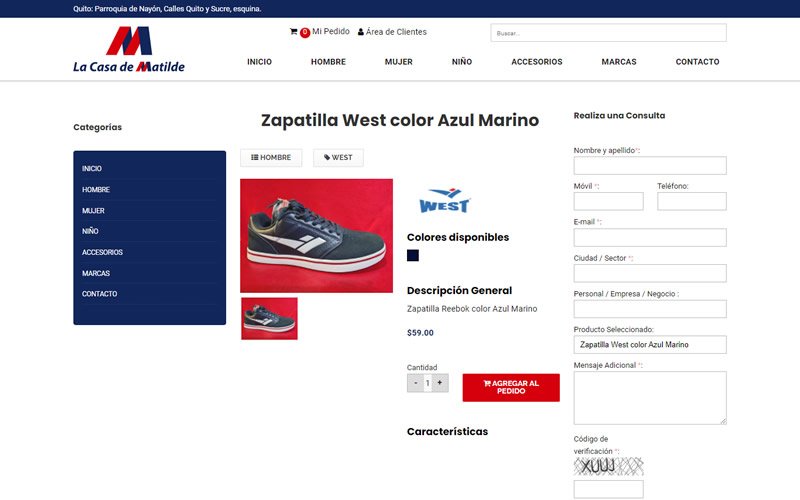
Task: Select the HOMBRE category tag button
Action: [x=271, y=158]
